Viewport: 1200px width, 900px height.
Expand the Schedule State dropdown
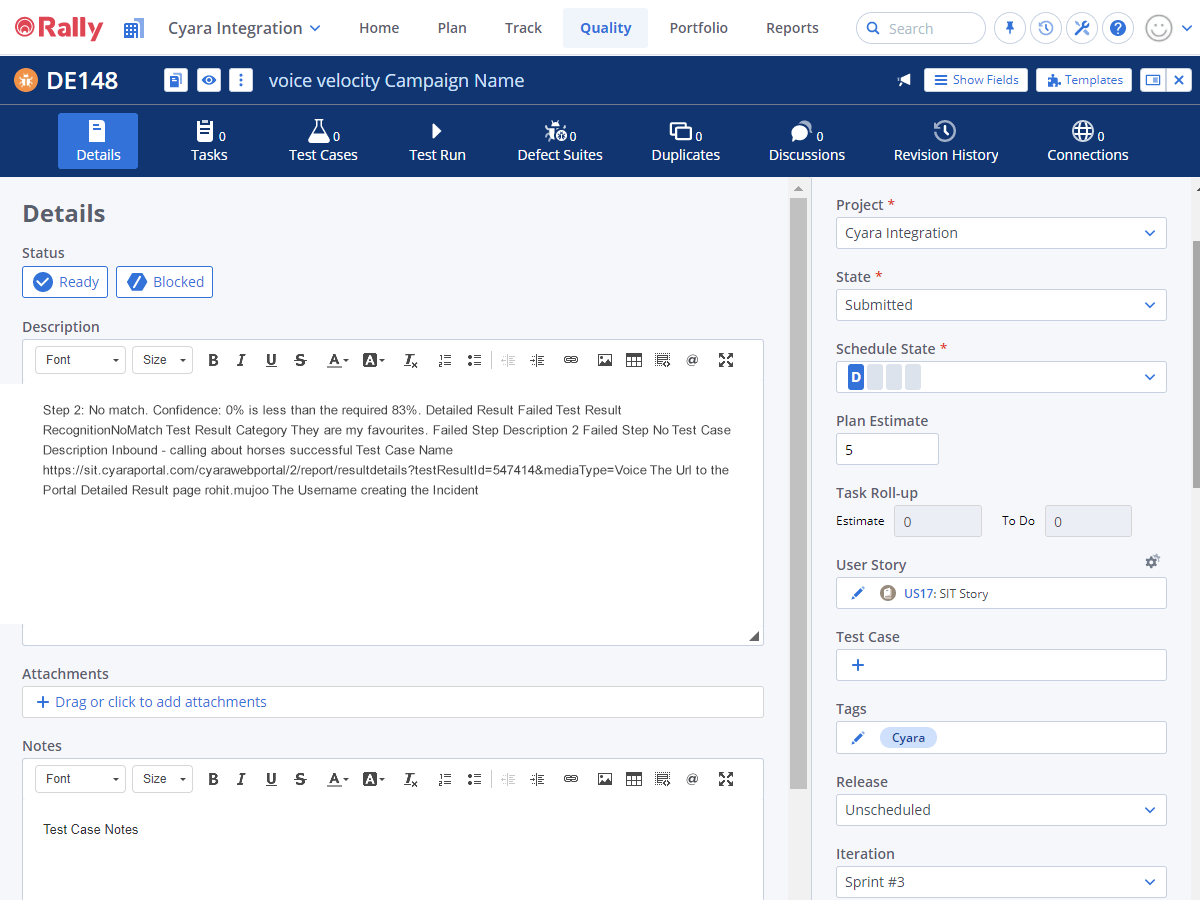tap(1001, 377)
